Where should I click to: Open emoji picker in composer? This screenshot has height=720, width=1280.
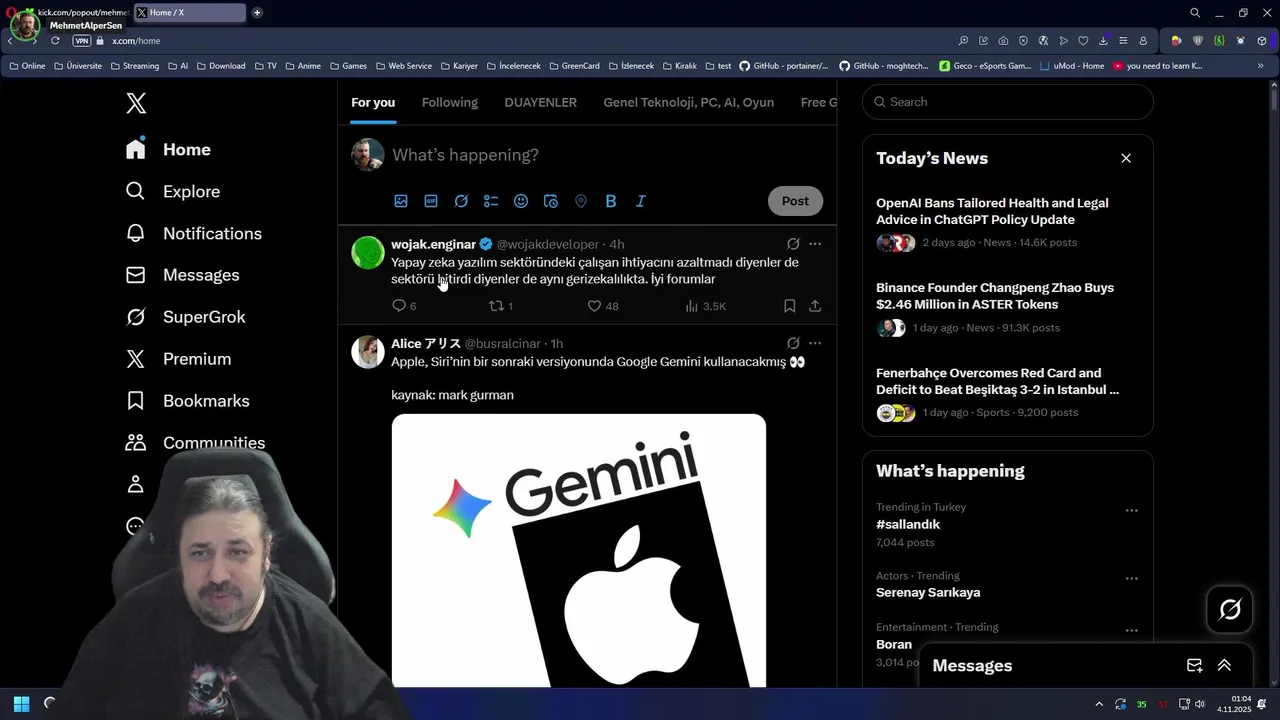point(521,201)
